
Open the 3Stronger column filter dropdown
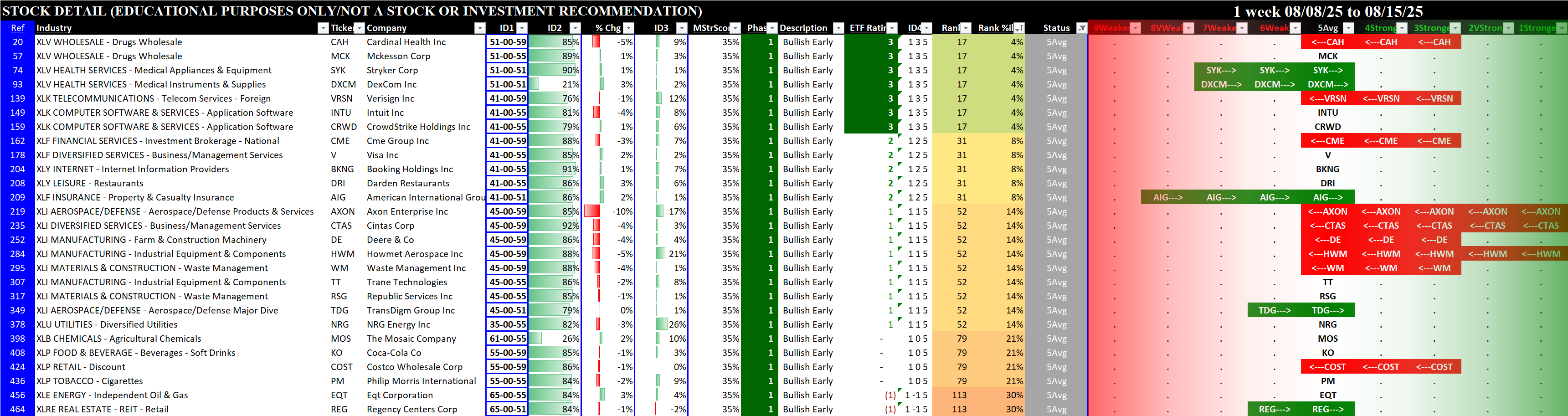(x=1455, y=28)
